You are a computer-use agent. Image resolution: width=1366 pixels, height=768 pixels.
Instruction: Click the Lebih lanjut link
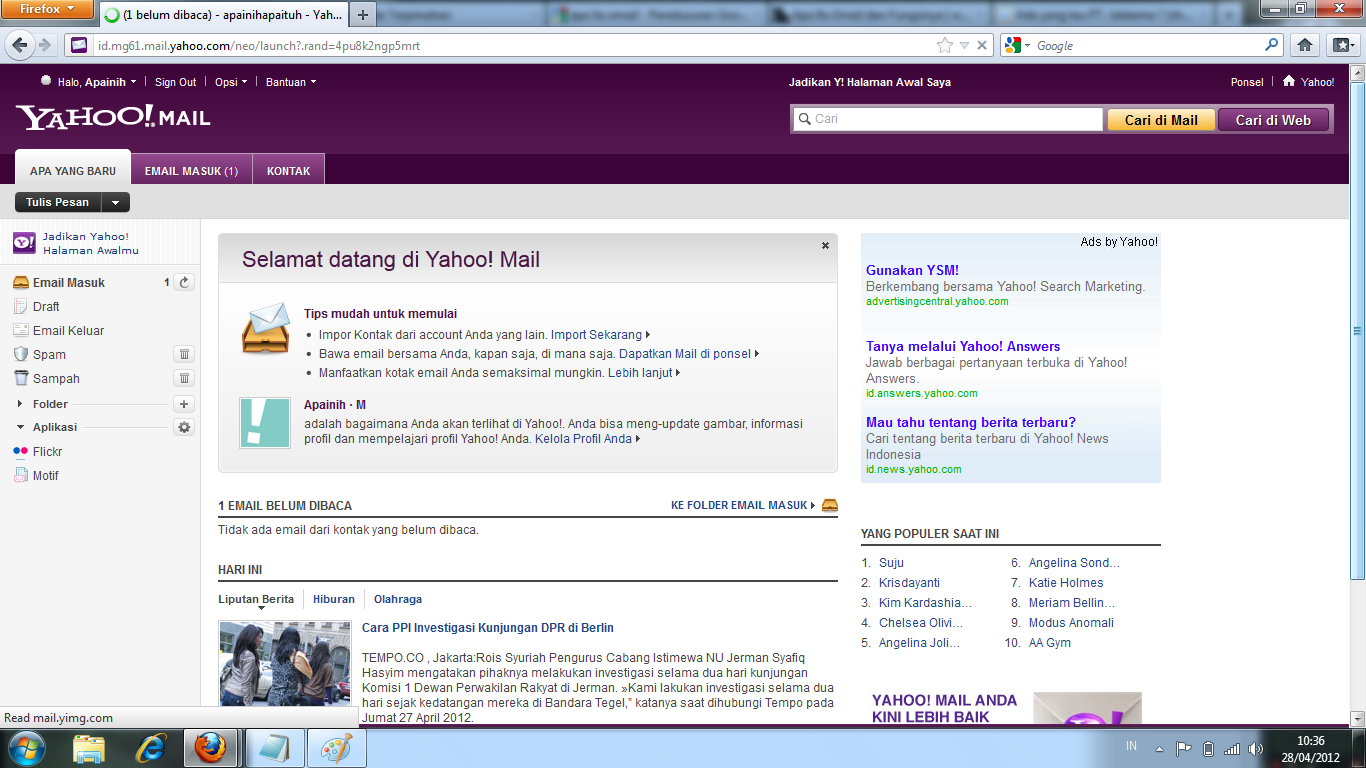[641, 373]
